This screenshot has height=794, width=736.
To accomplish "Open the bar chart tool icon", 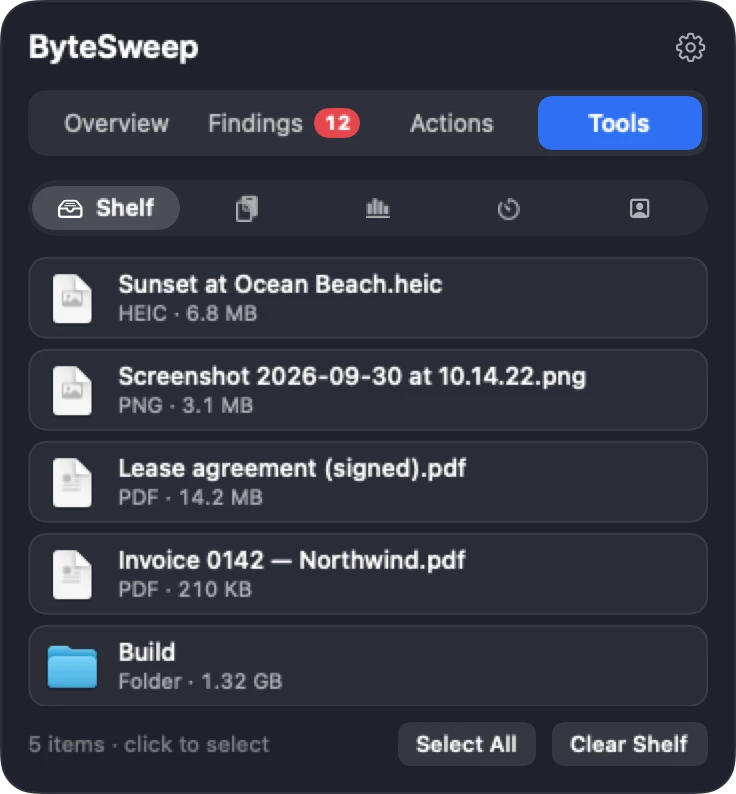I will click(x=378, y=208).
